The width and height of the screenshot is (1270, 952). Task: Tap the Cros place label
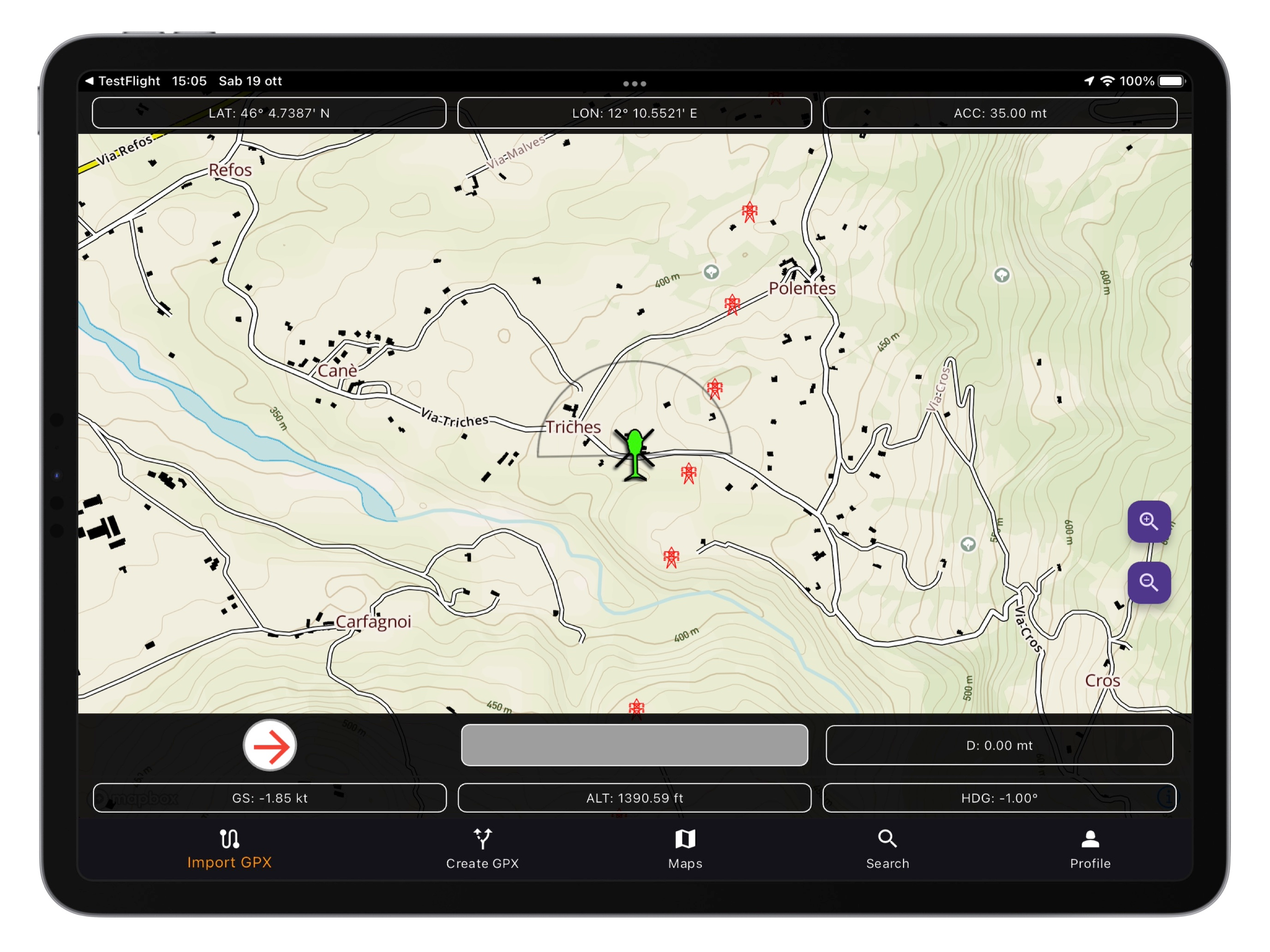click(x=1102, y=681)
